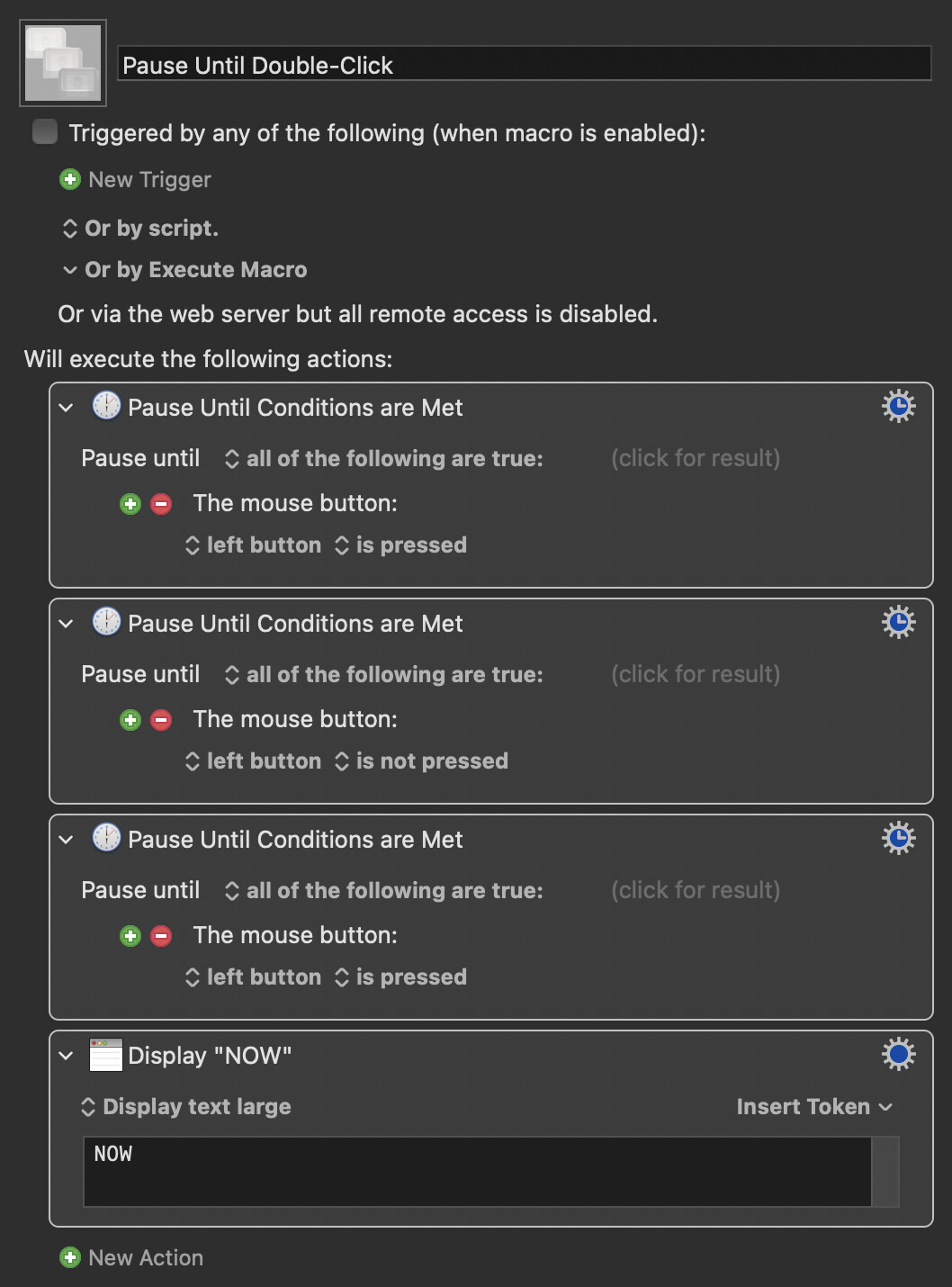The height and width of the screenshot is (1287, 952).
Task: Remove condition in third Pause action
Action: (161, 936)
